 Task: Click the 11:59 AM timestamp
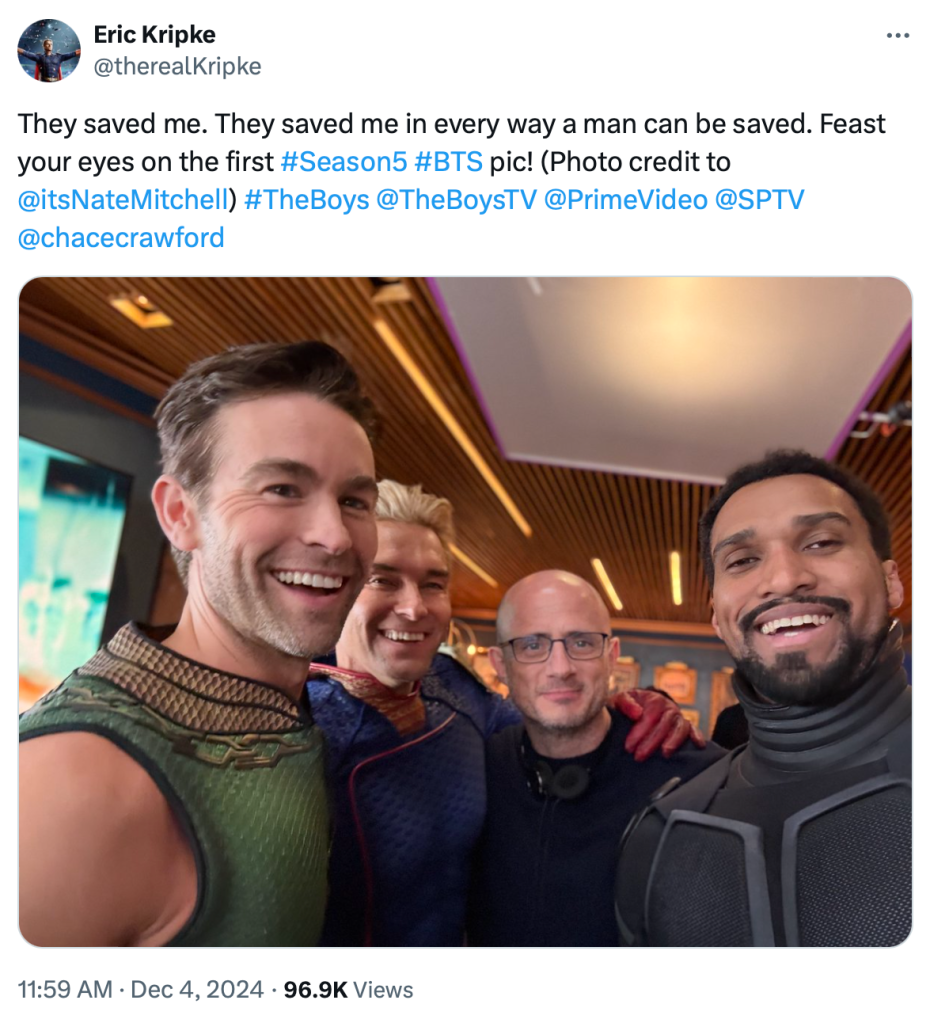coord(65,990)
